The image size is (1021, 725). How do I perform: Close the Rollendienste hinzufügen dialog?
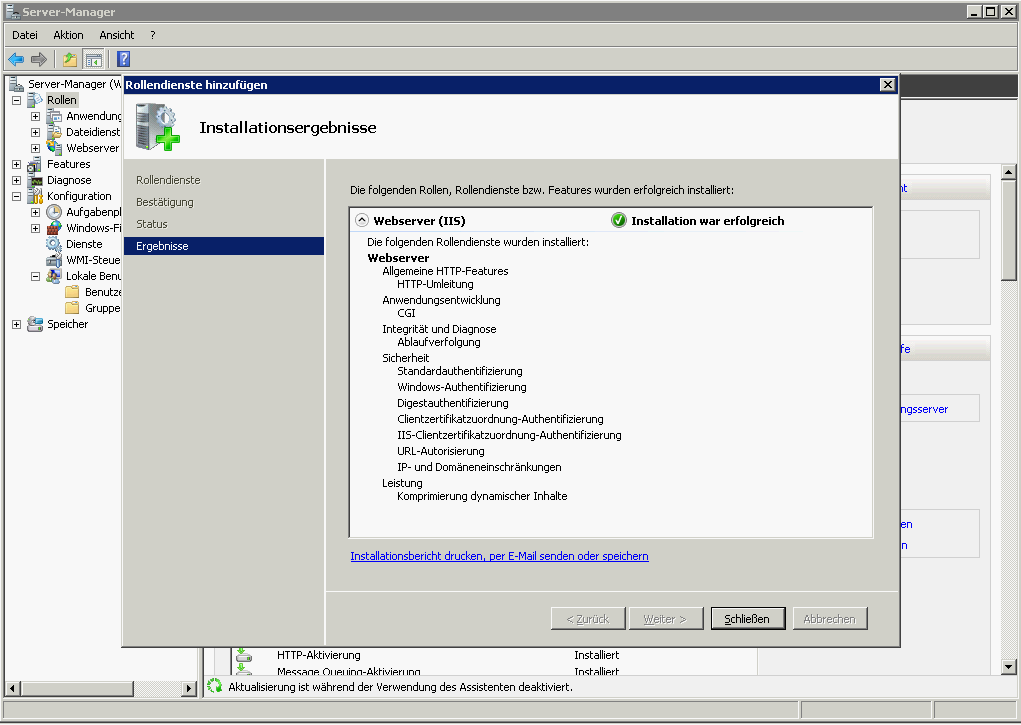(x=887, y=85)
